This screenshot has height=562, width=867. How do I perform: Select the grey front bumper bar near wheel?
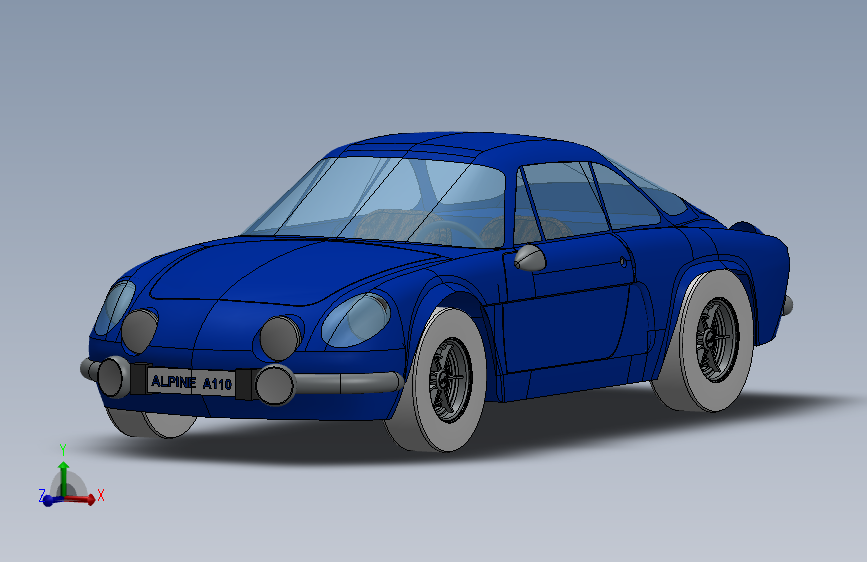(348, 383)
